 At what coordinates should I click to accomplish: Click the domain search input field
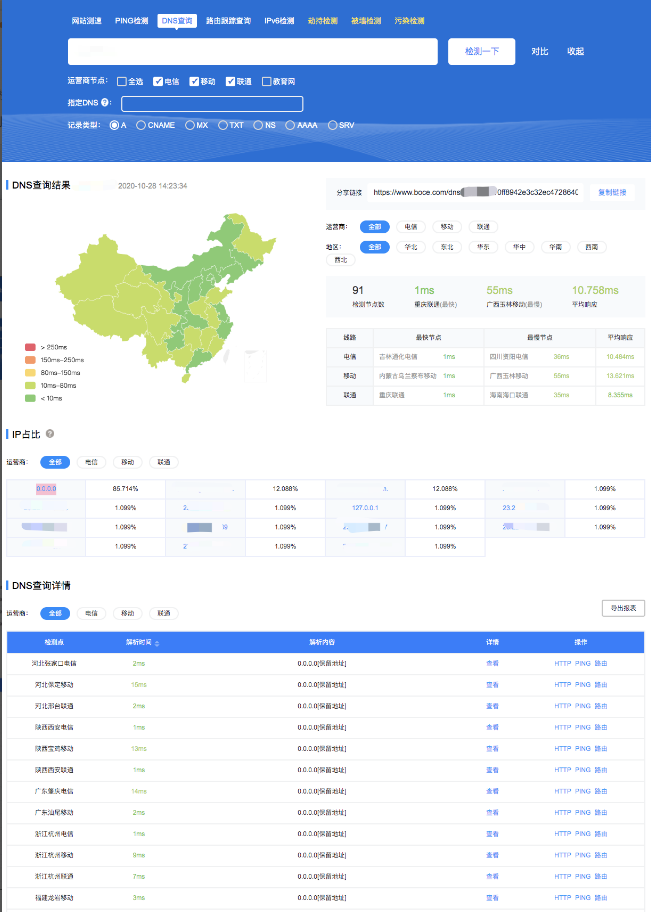pyautogui.click(x=252, y=52)
